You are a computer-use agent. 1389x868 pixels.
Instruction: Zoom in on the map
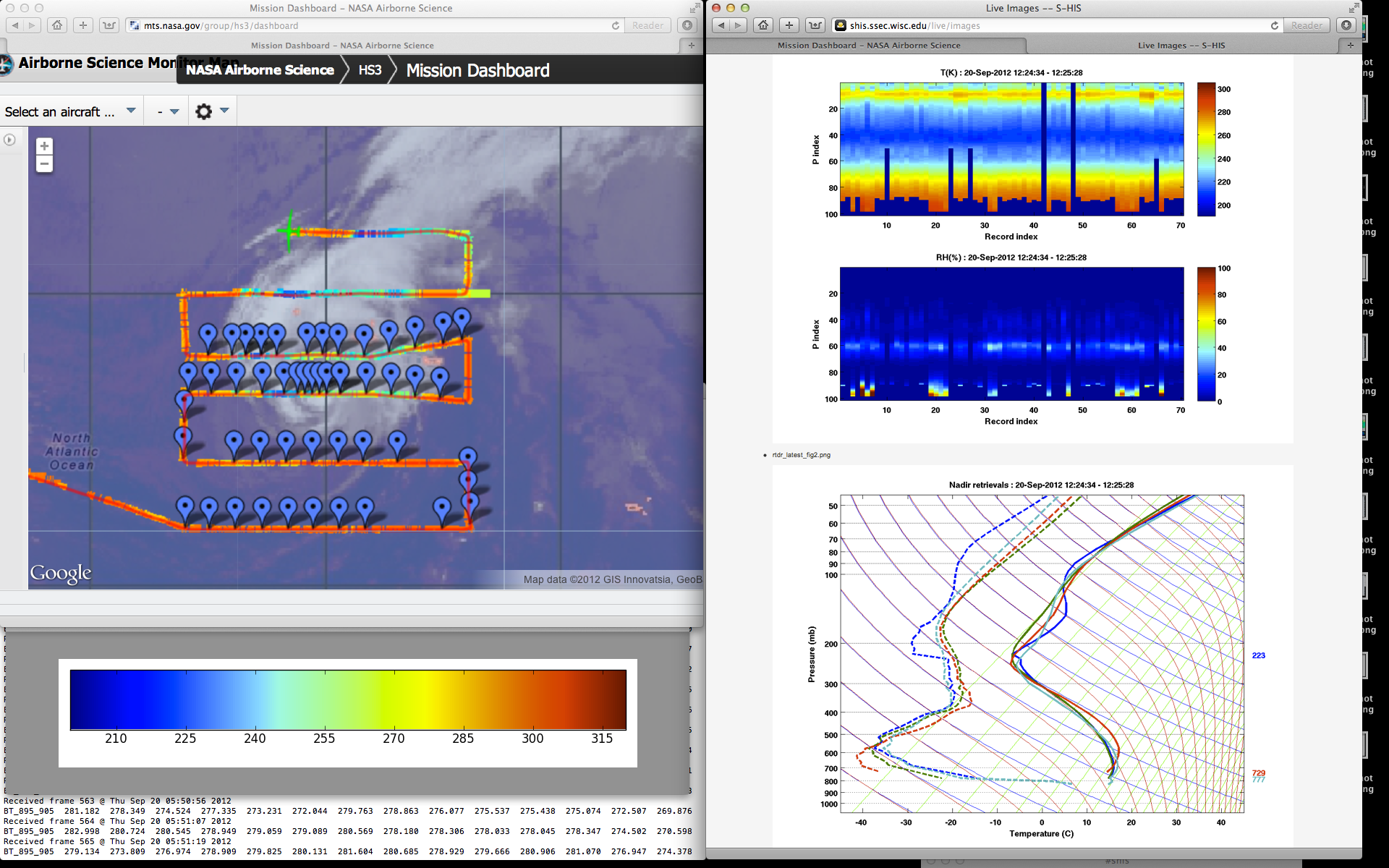click(x=44, y=146)
